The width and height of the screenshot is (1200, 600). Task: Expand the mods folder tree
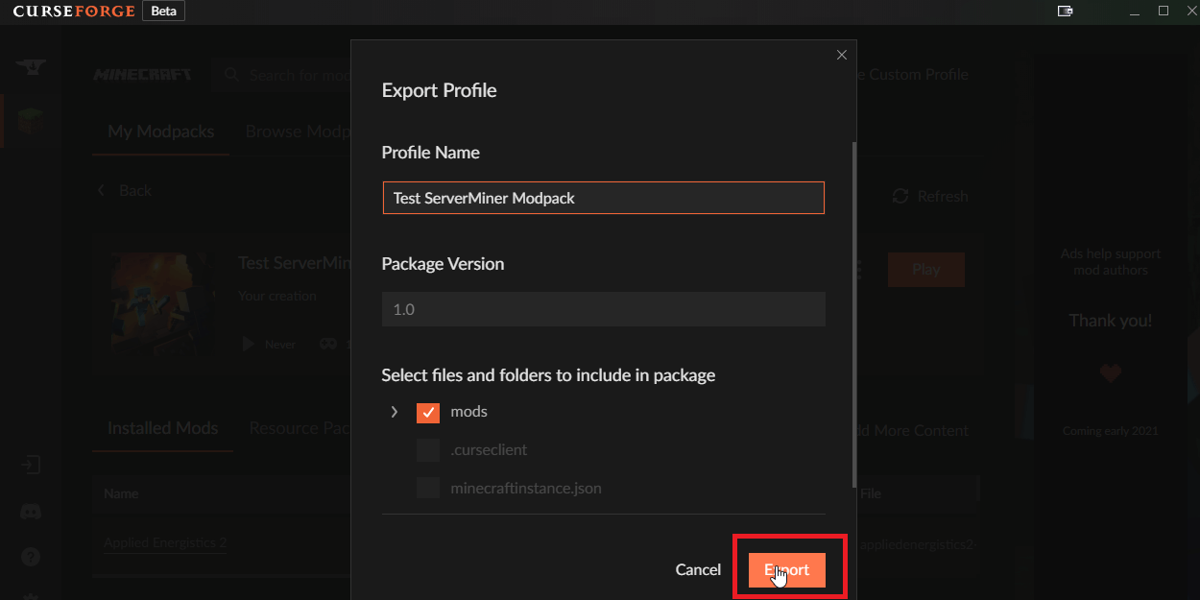[x=394, y=412]
